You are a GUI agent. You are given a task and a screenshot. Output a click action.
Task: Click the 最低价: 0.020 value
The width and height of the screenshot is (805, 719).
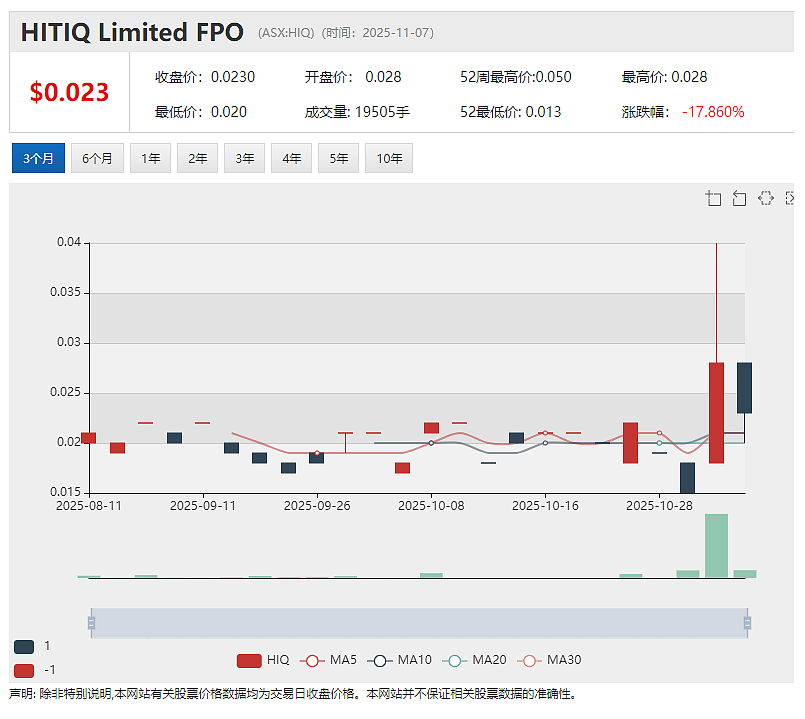point(201,112)
